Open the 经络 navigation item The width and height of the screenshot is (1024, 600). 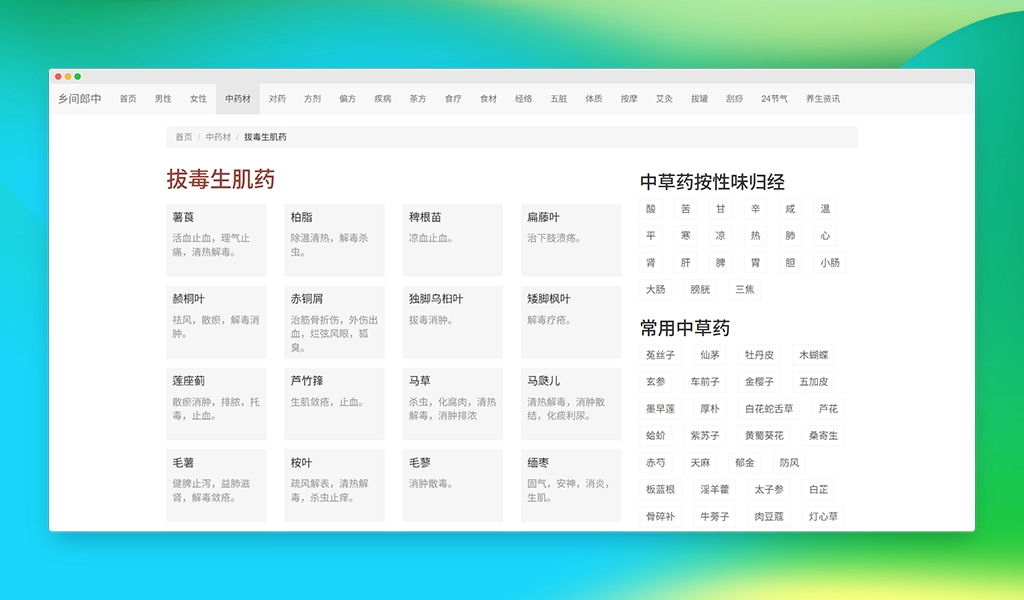(x=524, y=99)
